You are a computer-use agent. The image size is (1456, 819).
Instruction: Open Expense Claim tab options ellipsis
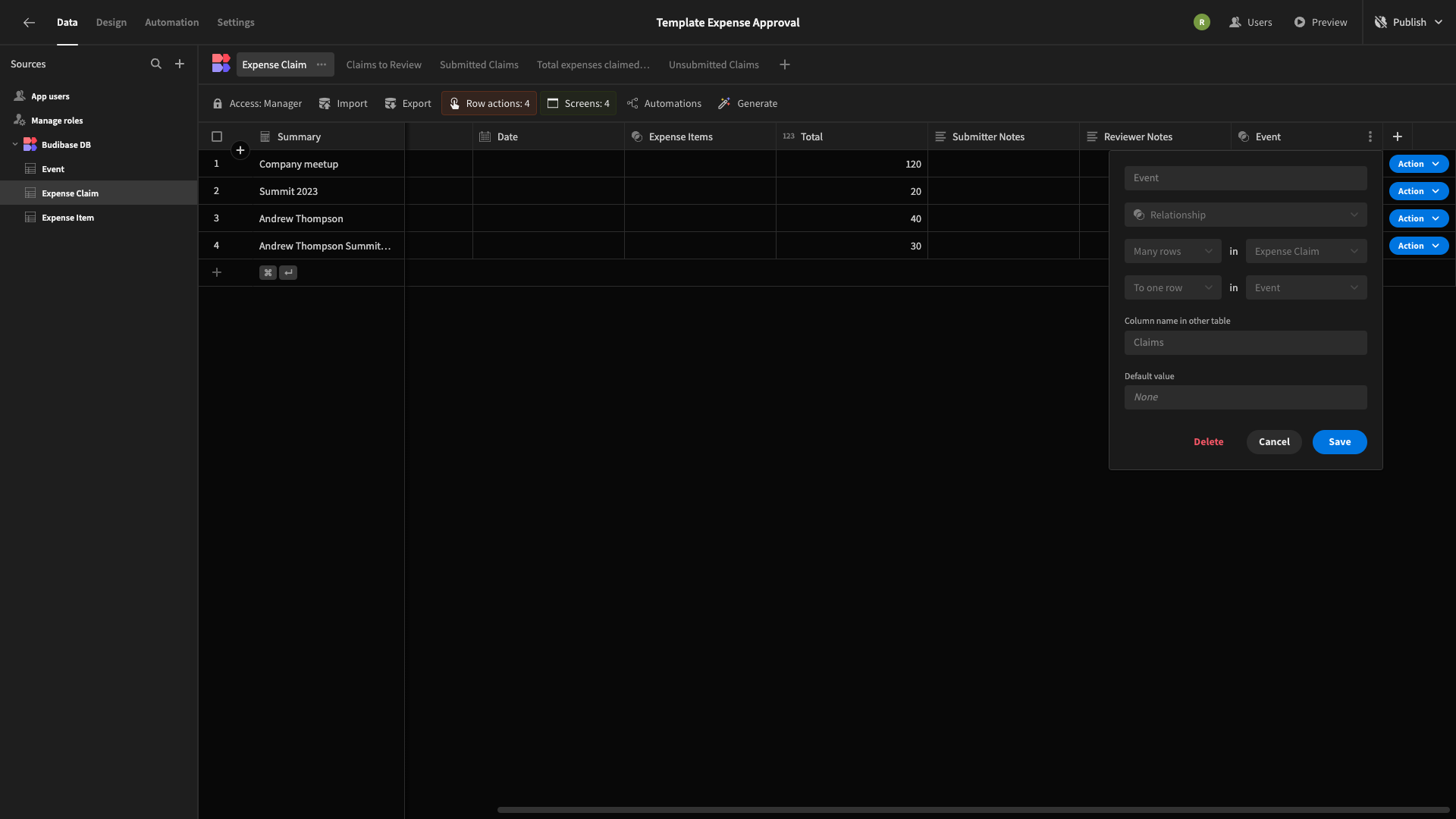[x=322, y=64]
